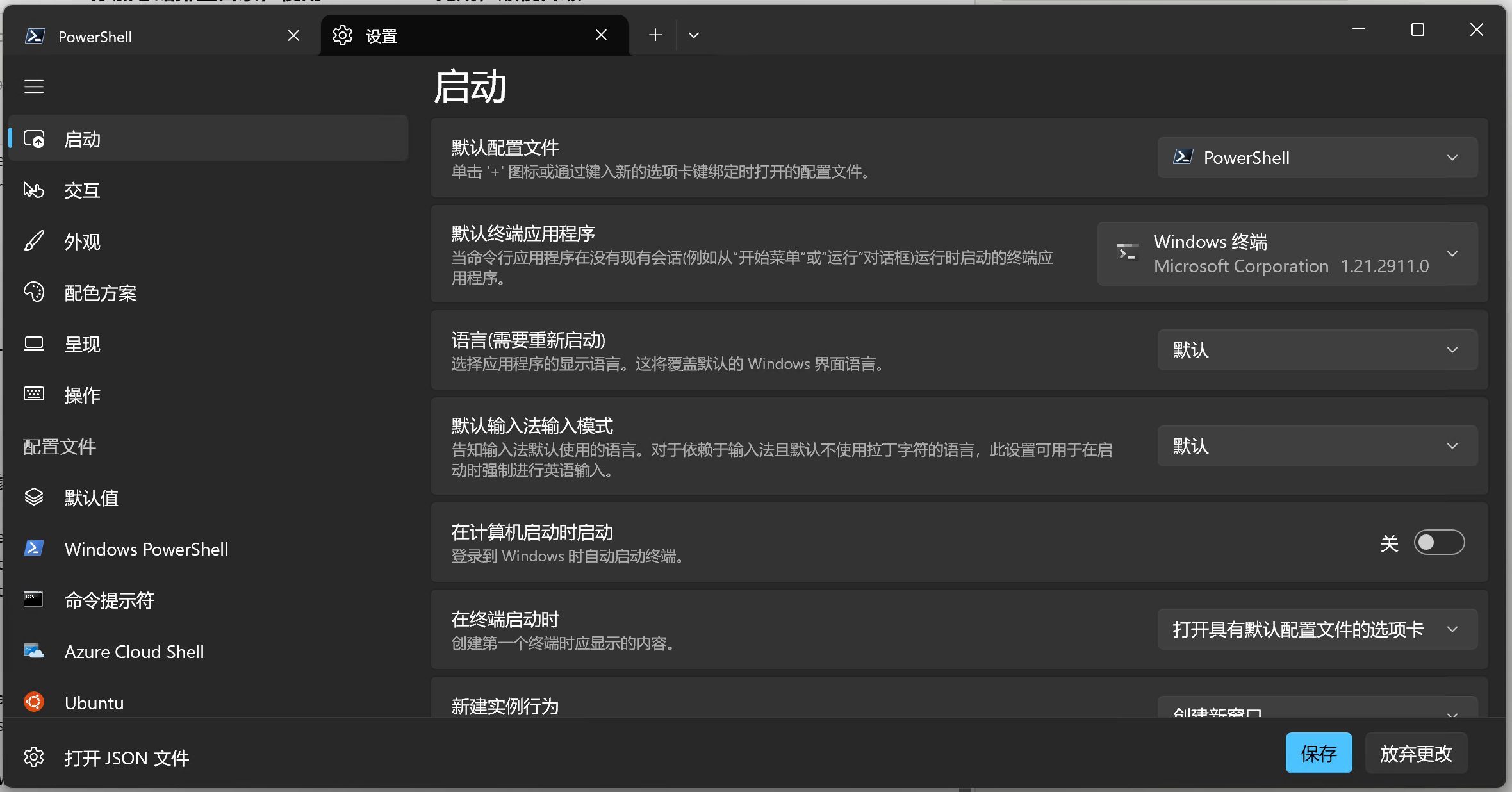Select the 呈现 (Rendering) sidebar item
Screen dimensions: 1512x792
click(82, 344)
